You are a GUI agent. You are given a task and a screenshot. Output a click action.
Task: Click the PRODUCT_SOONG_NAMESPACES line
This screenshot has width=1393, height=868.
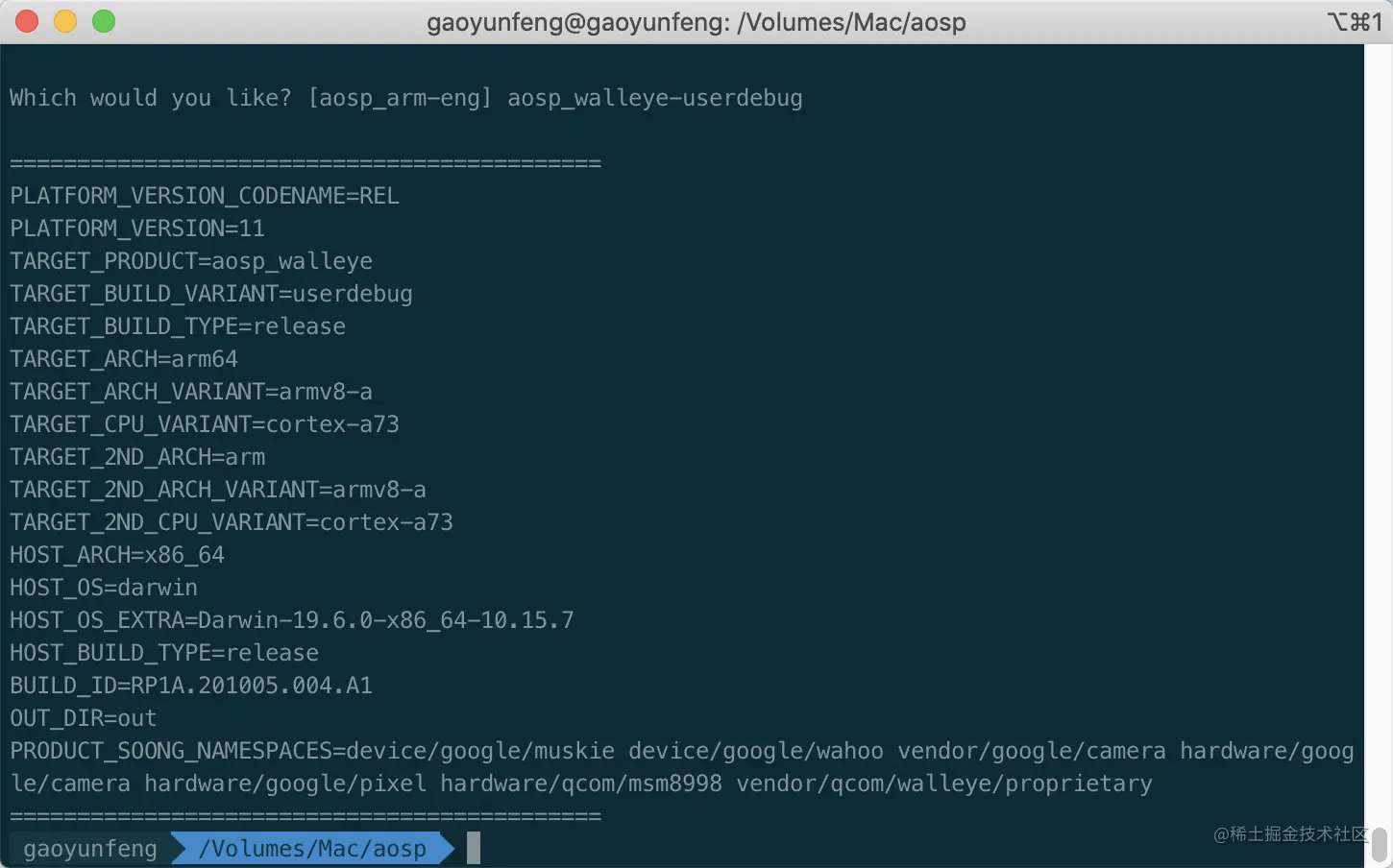point(682,767)
